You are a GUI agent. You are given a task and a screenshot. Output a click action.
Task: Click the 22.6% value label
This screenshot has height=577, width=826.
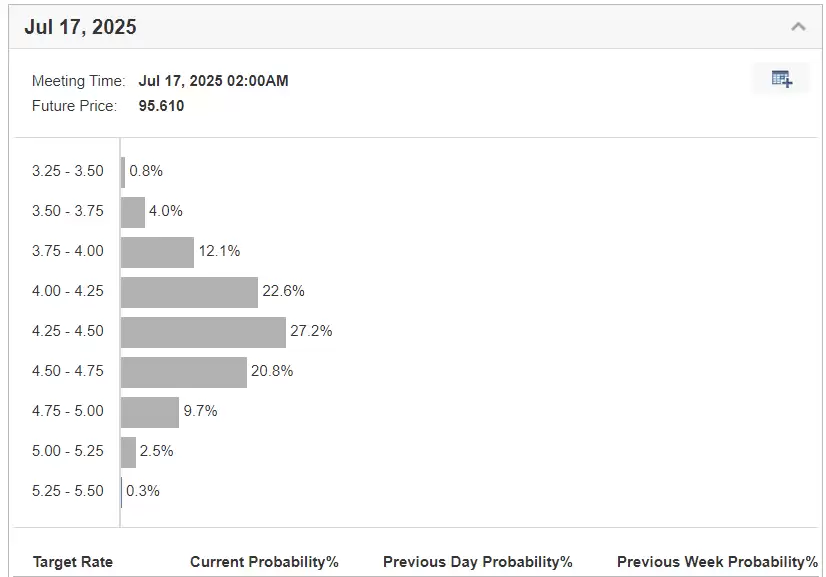click(x=283, y=291)
